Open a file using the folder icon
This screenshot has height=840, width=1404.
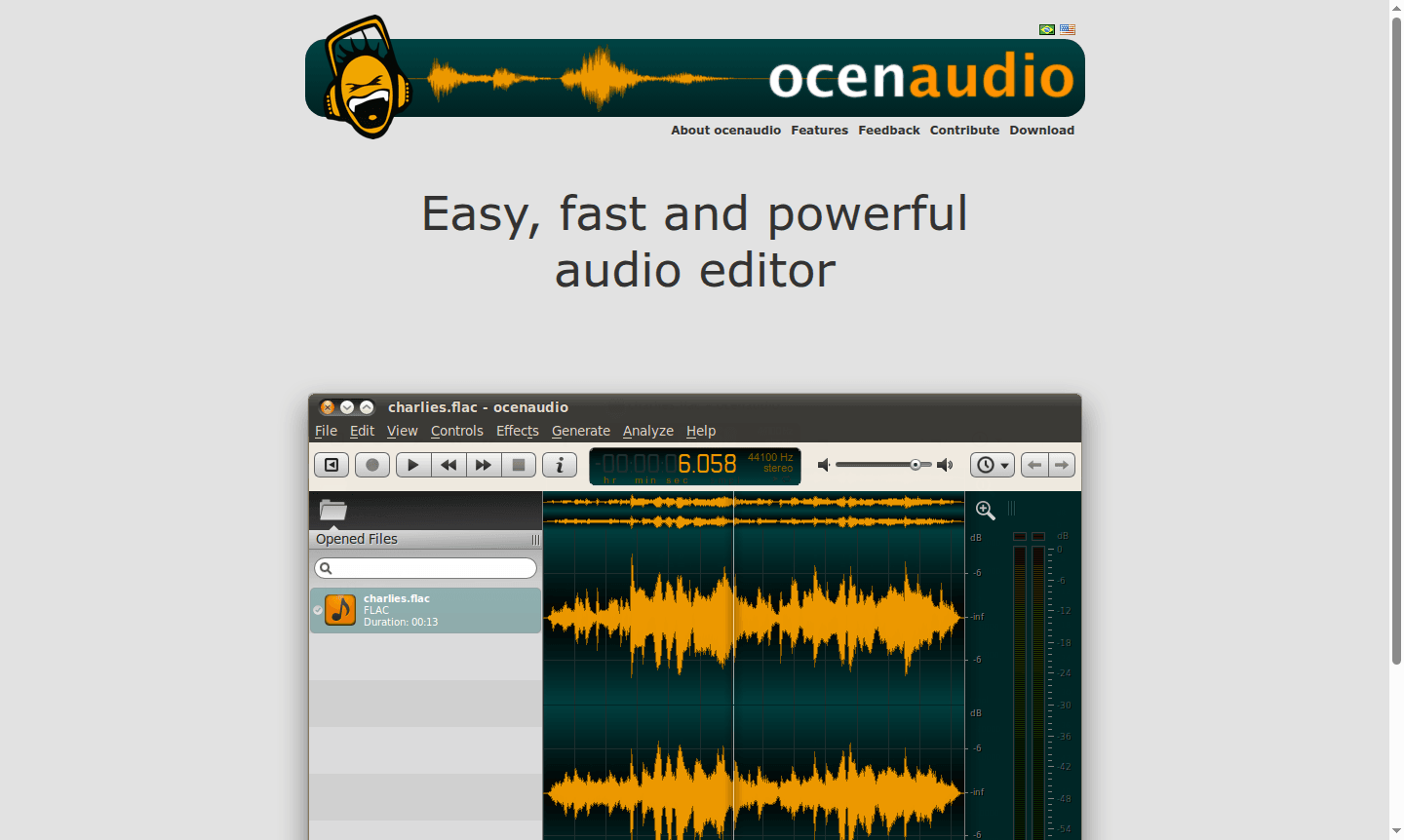[x=332, y=510]
